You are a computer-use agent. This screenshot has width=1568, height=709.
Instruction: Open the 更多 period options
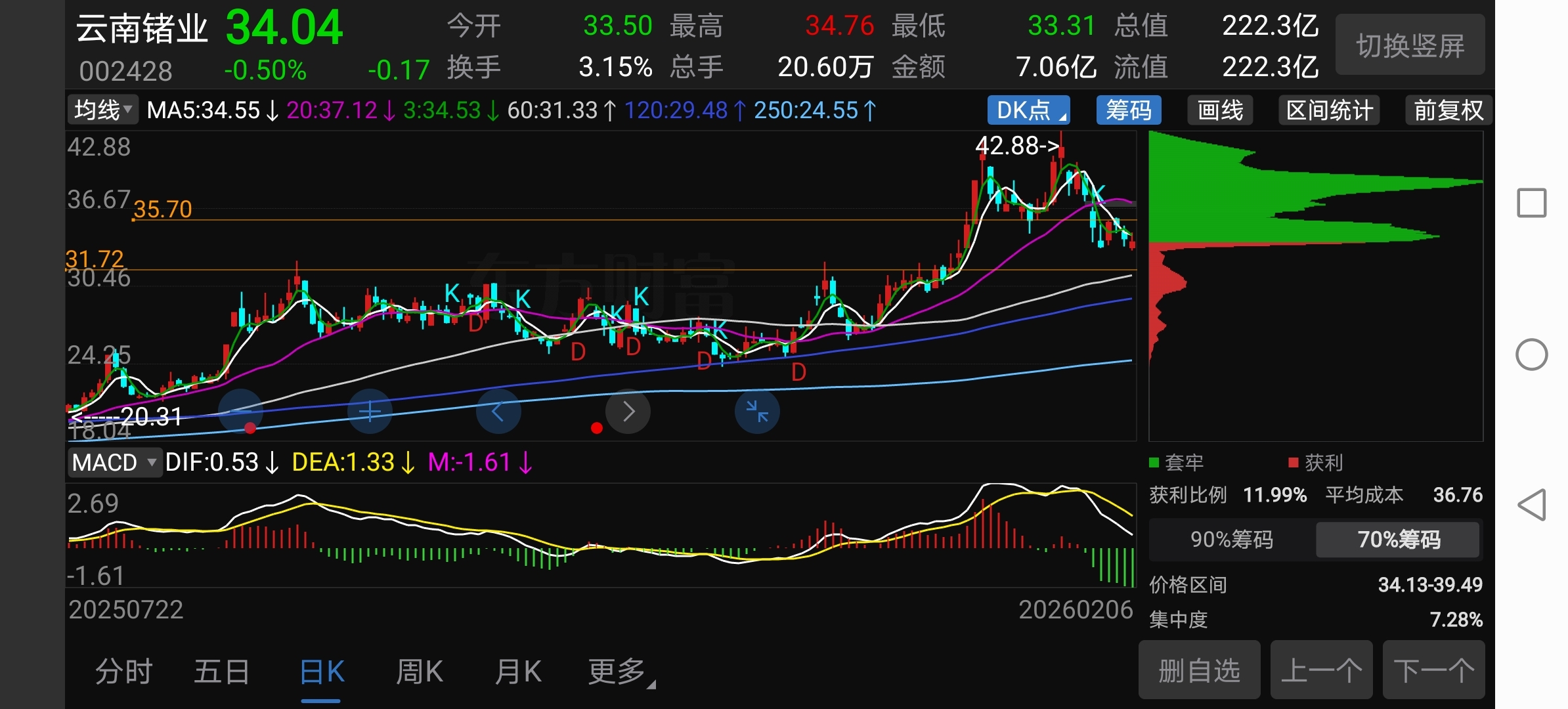(x=619, y=672)
